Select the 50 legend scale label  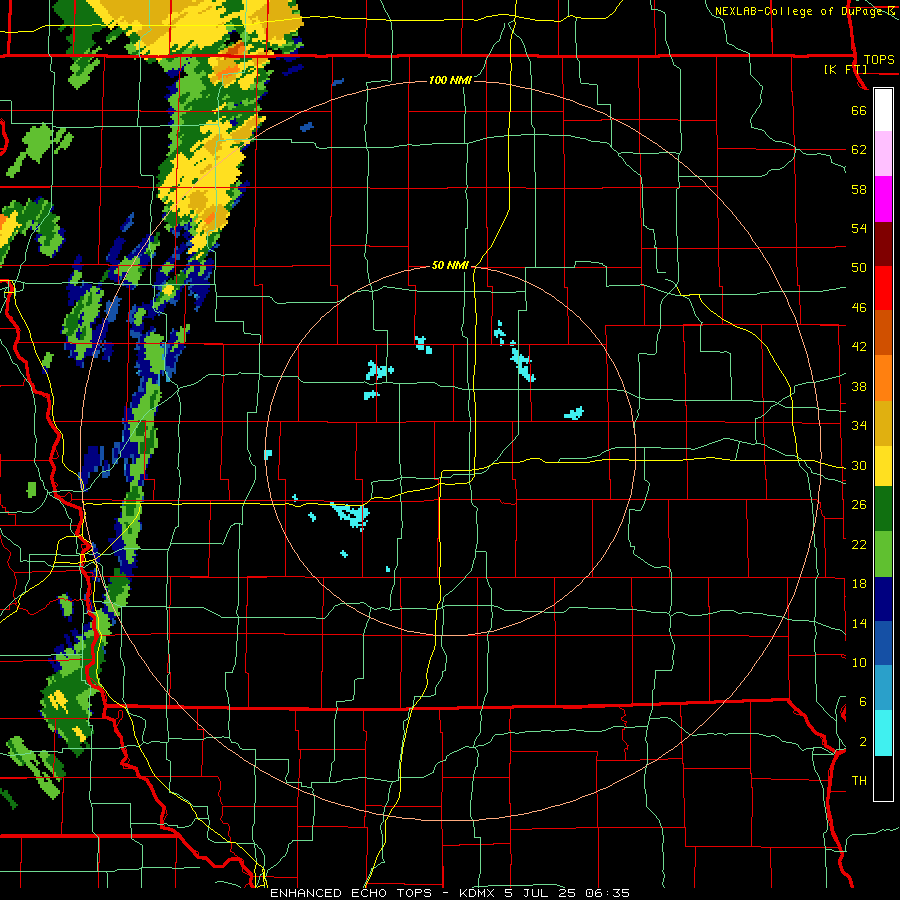pos(859,268)
